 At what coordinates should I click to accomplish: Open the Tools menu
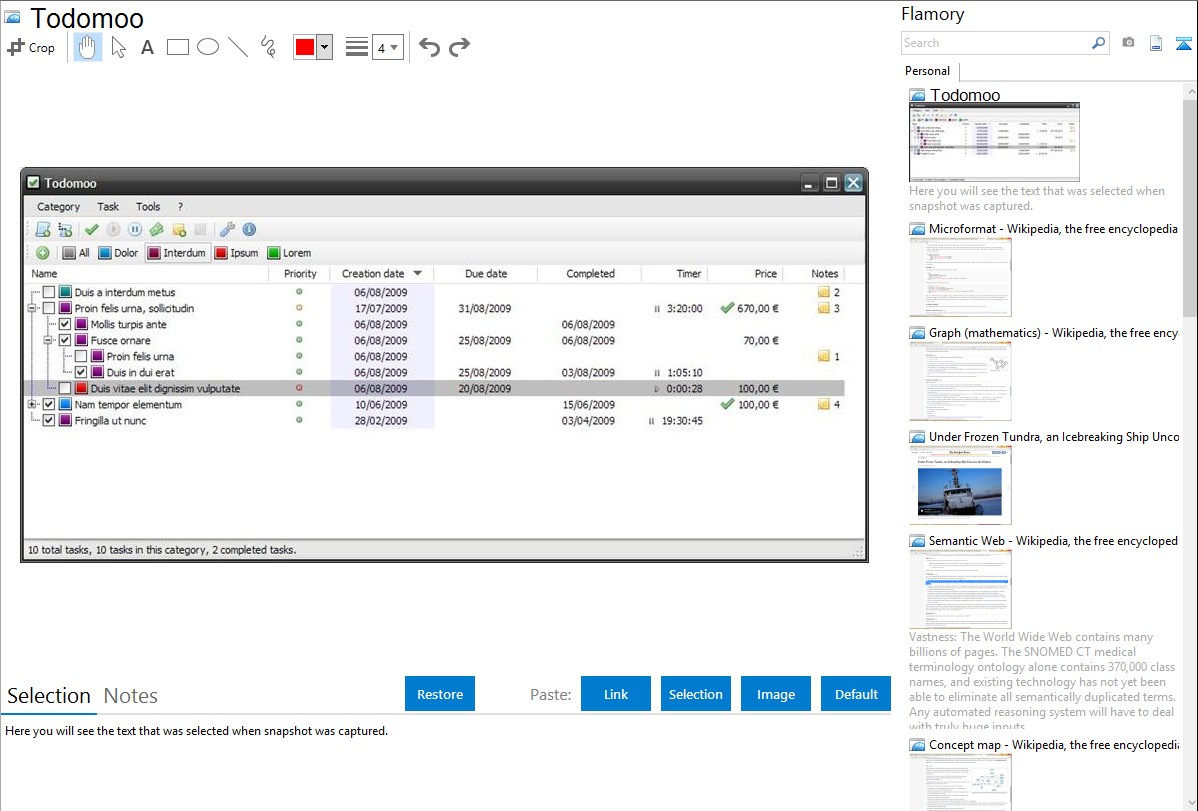[148, 206]
